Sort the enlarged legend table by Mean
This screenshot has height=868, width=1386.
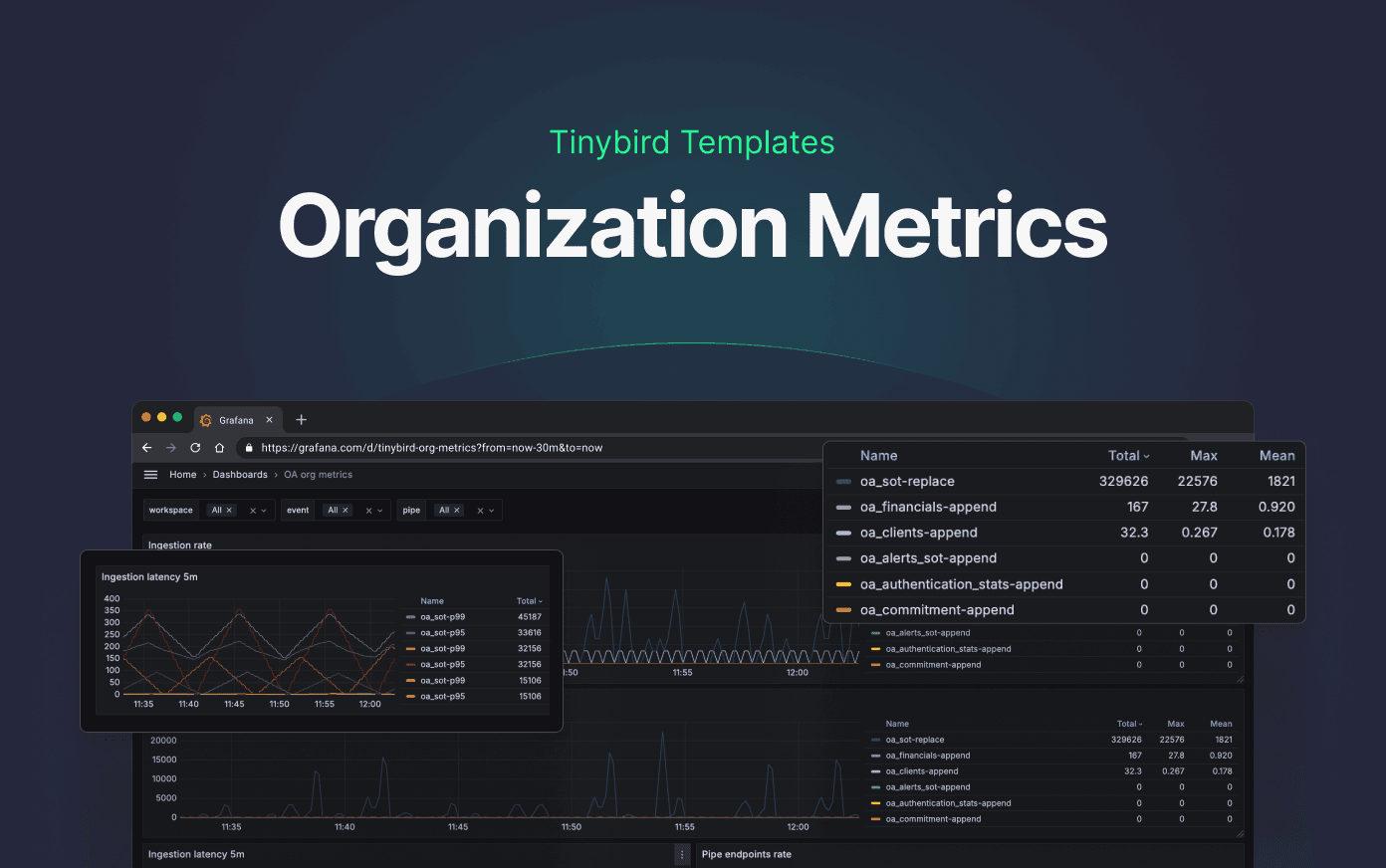(x=1276, y=456)
